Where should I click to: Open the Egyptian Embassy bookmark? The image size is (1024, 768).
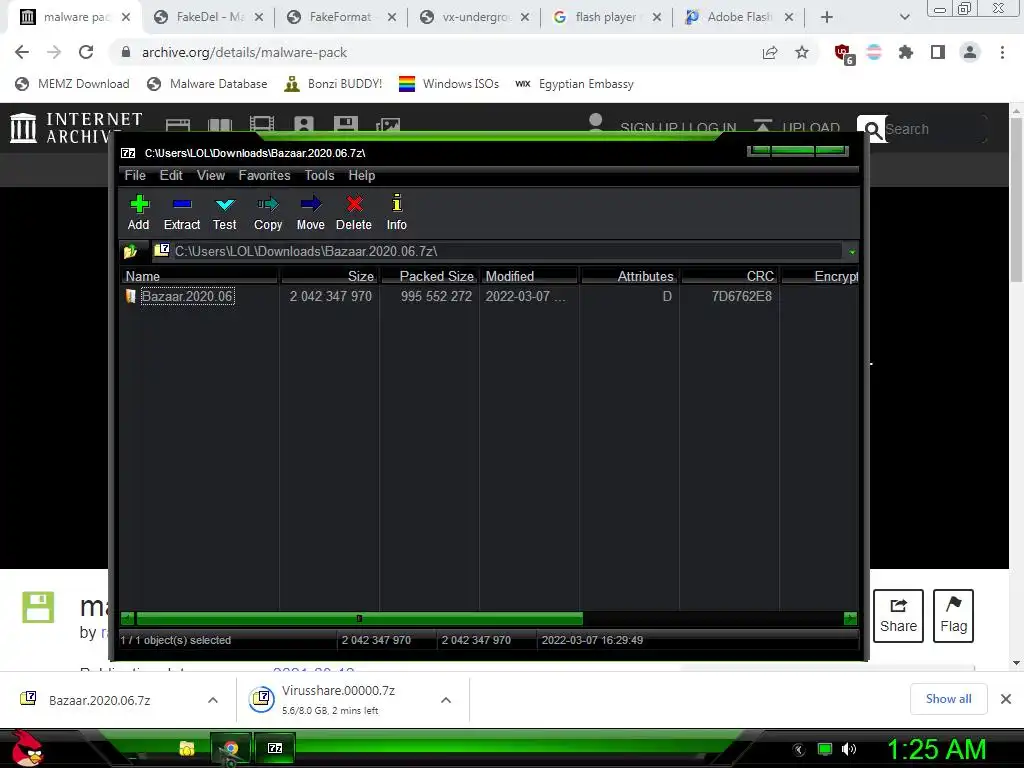click(x=575, y=84)
